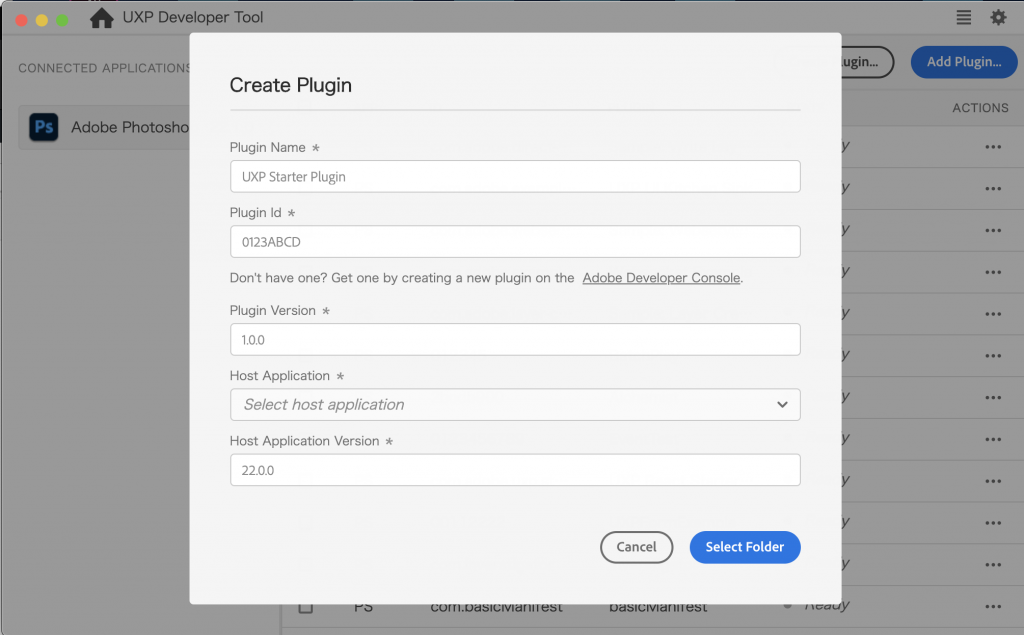Click the home icon in the title bar

[101, 17]
